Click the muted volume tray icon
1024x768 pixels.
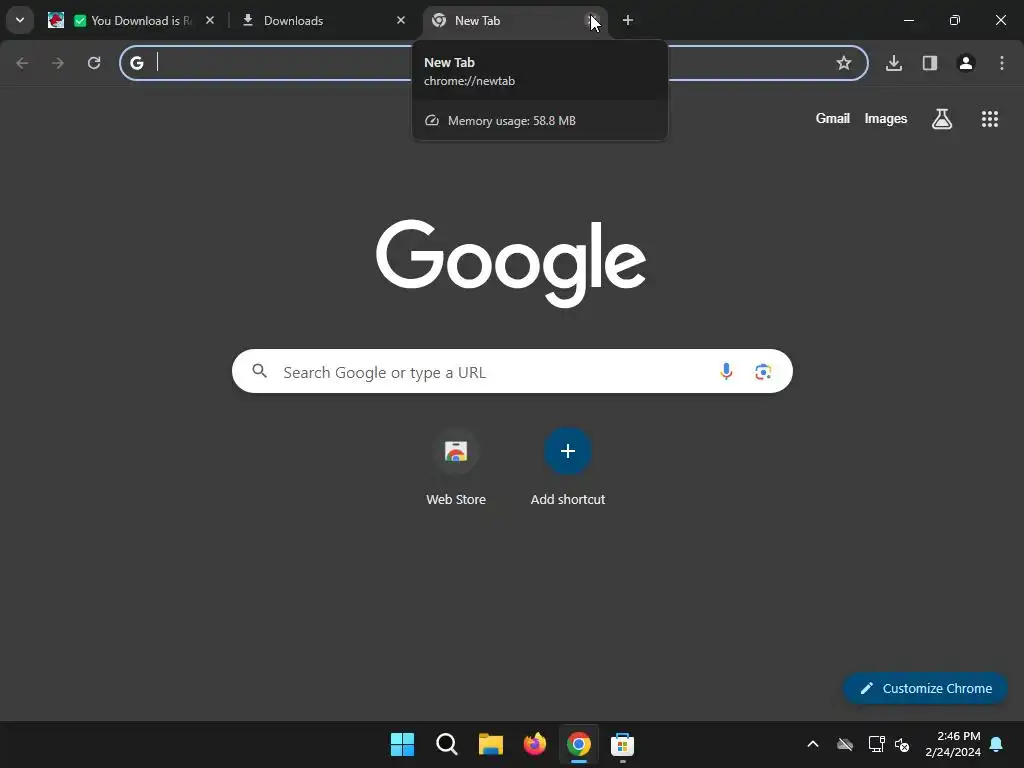tap(903, 744)
